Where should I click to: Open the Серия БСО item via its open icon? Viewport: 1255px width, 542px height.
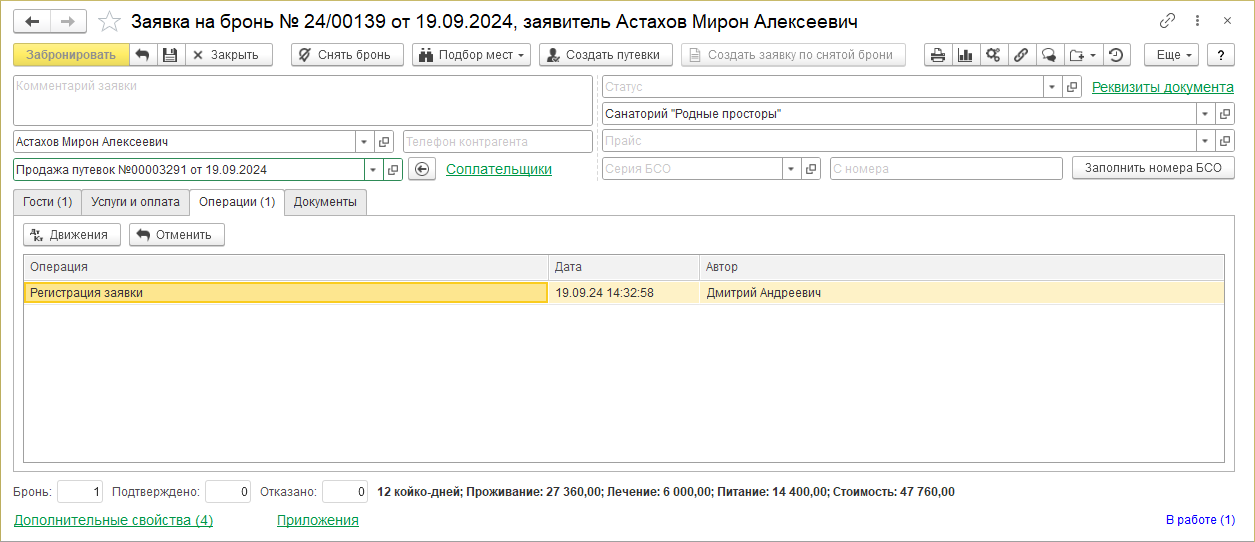tap(812, 168)
